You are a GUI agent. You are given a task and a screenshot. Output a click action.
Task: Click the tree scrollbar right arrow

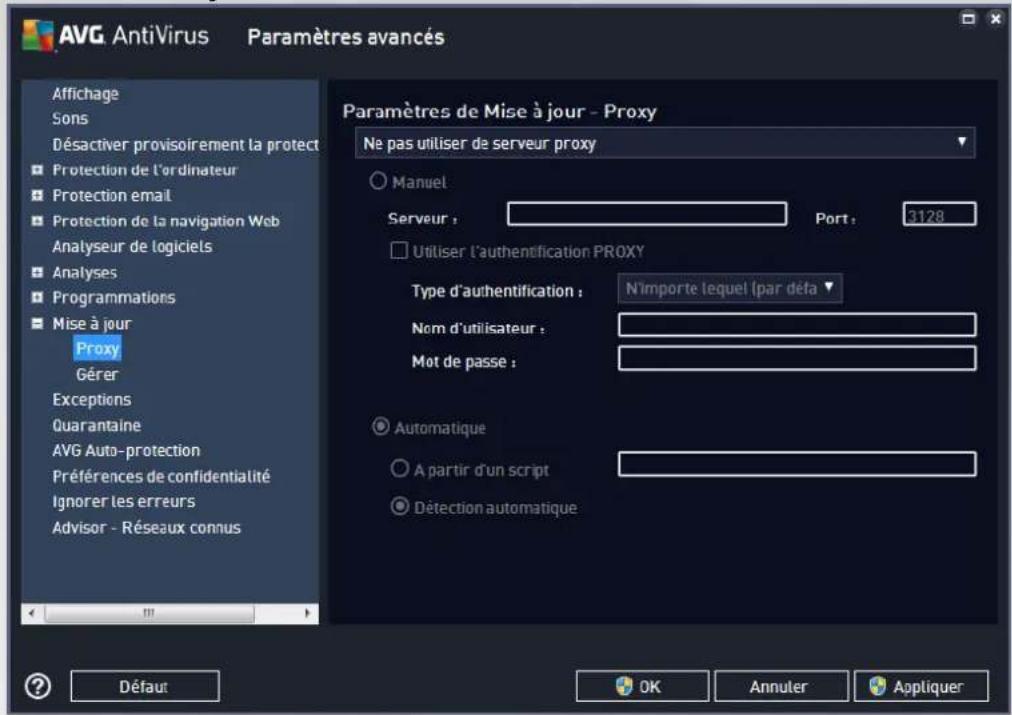click(307, 613)
